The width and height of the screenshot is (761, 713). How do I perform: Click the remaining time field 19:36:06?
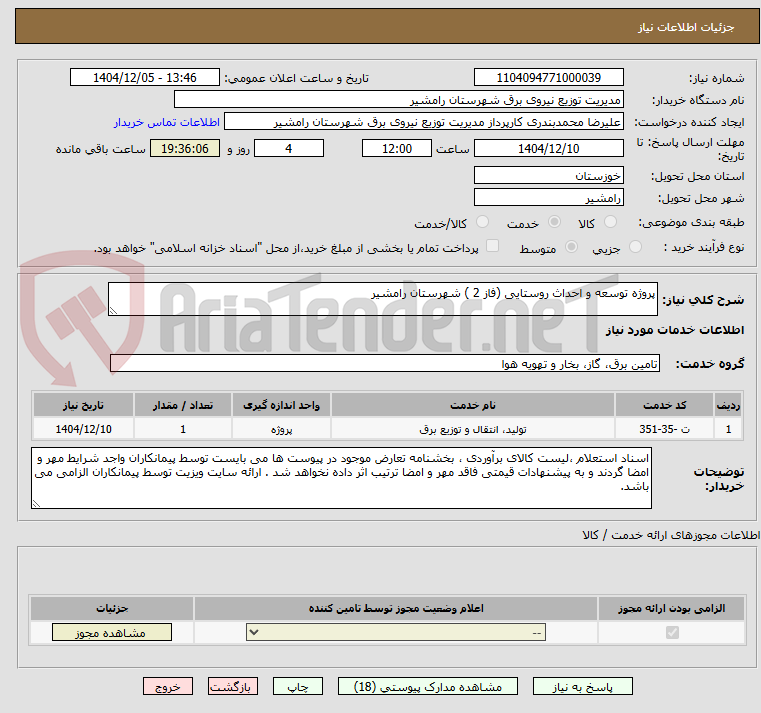tap(185, 149)
